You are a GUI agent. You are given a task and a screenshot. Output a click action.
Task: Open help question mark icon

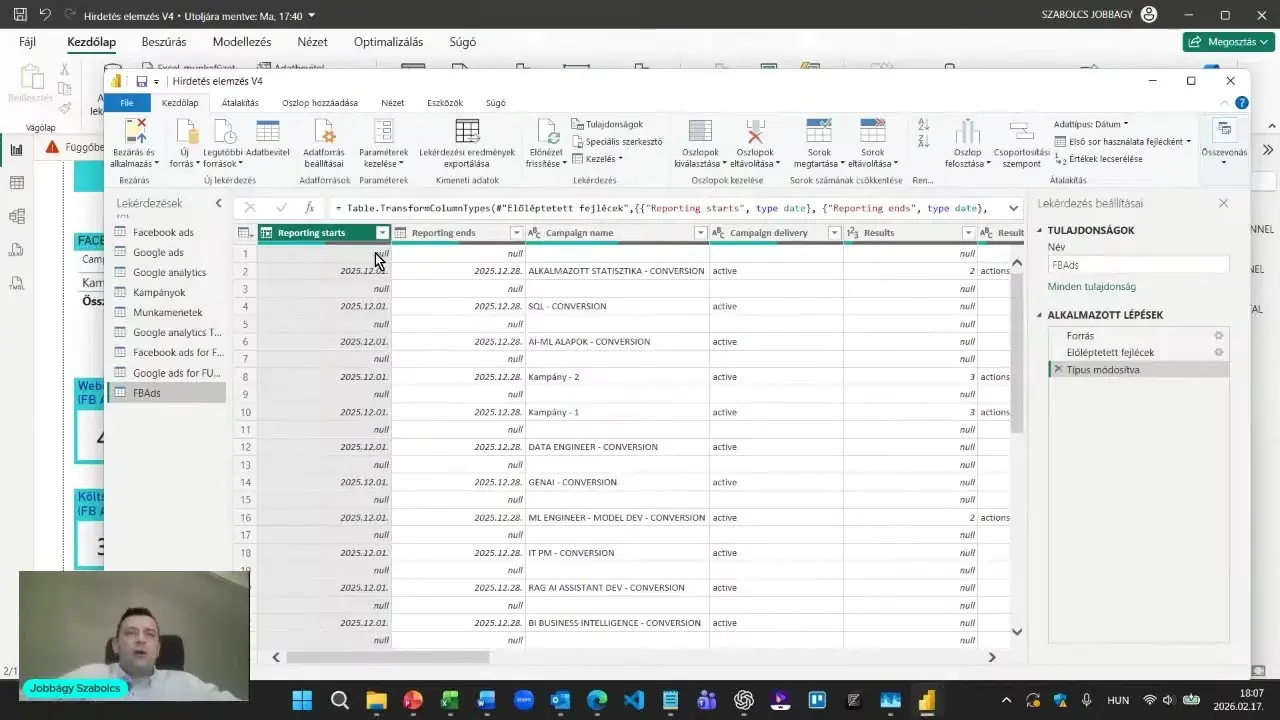(1241, 103)
